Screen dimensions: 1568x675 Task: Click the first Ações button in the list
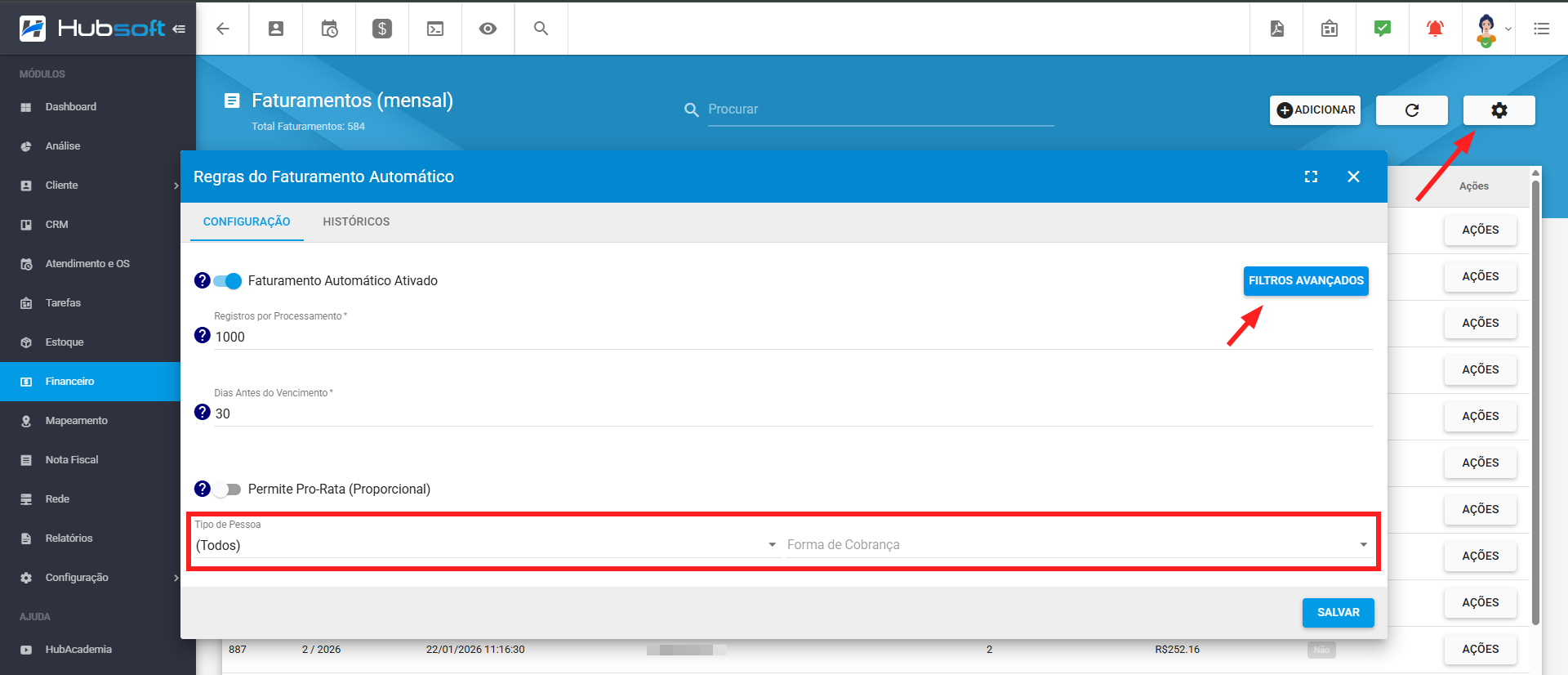pyautogui.click(x=1481, y=230)
